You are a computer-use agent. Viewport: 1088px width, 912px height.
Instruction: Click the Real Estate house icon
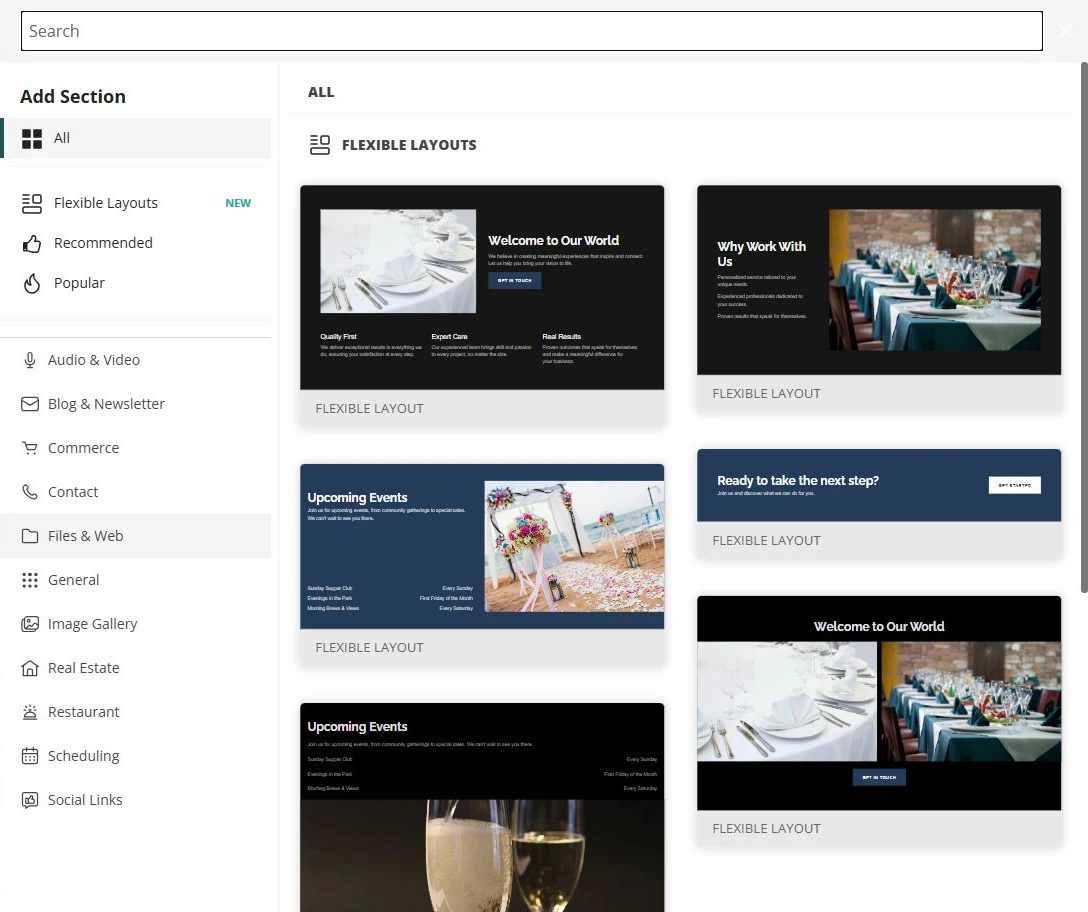30,668
